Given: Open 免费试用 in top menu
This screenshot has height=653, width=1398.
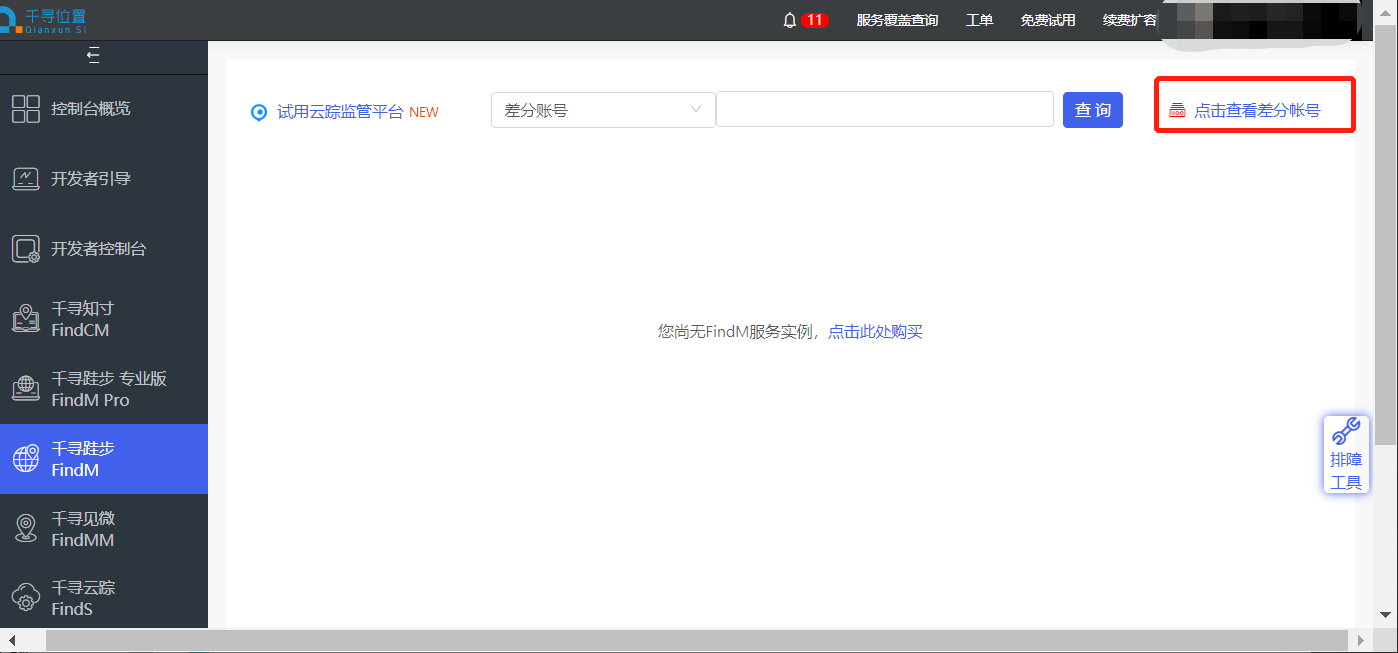Looking at the screenshot, I should click(1048, 20).
